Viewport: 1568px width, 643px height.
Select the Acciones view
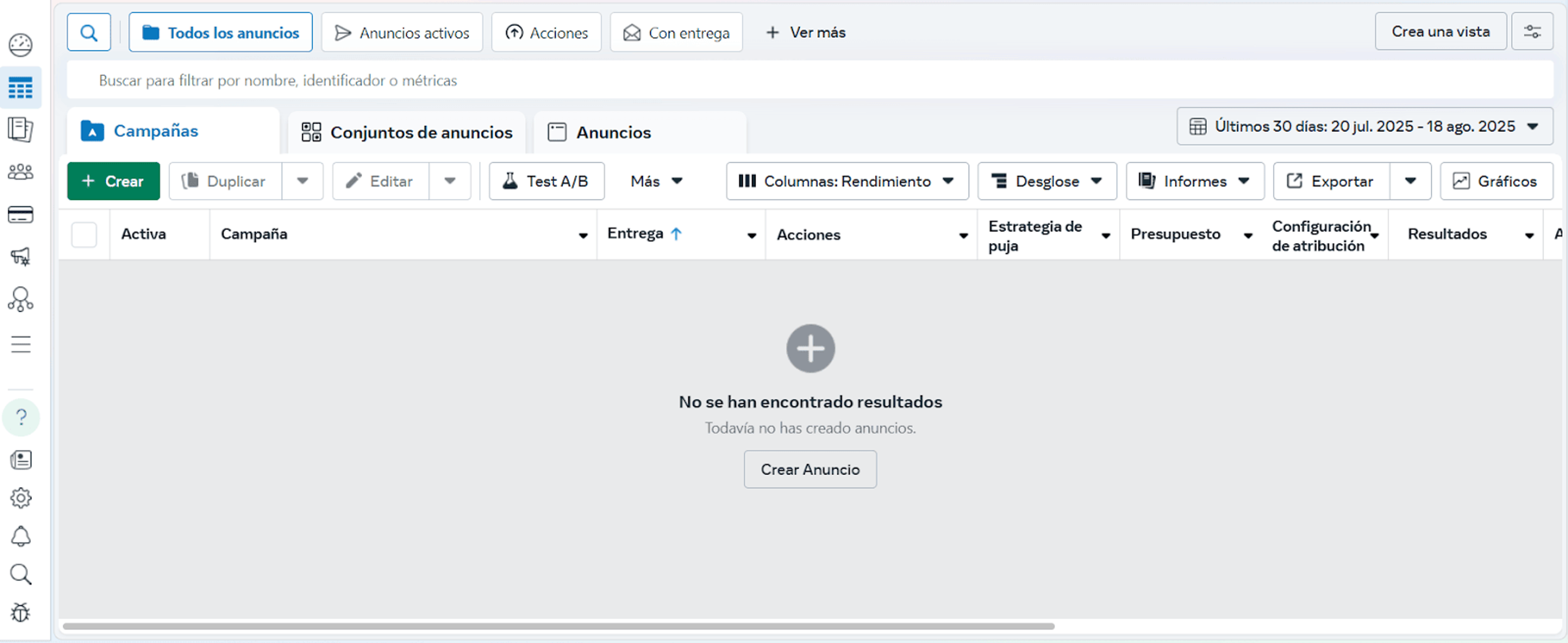coord(546,32)
